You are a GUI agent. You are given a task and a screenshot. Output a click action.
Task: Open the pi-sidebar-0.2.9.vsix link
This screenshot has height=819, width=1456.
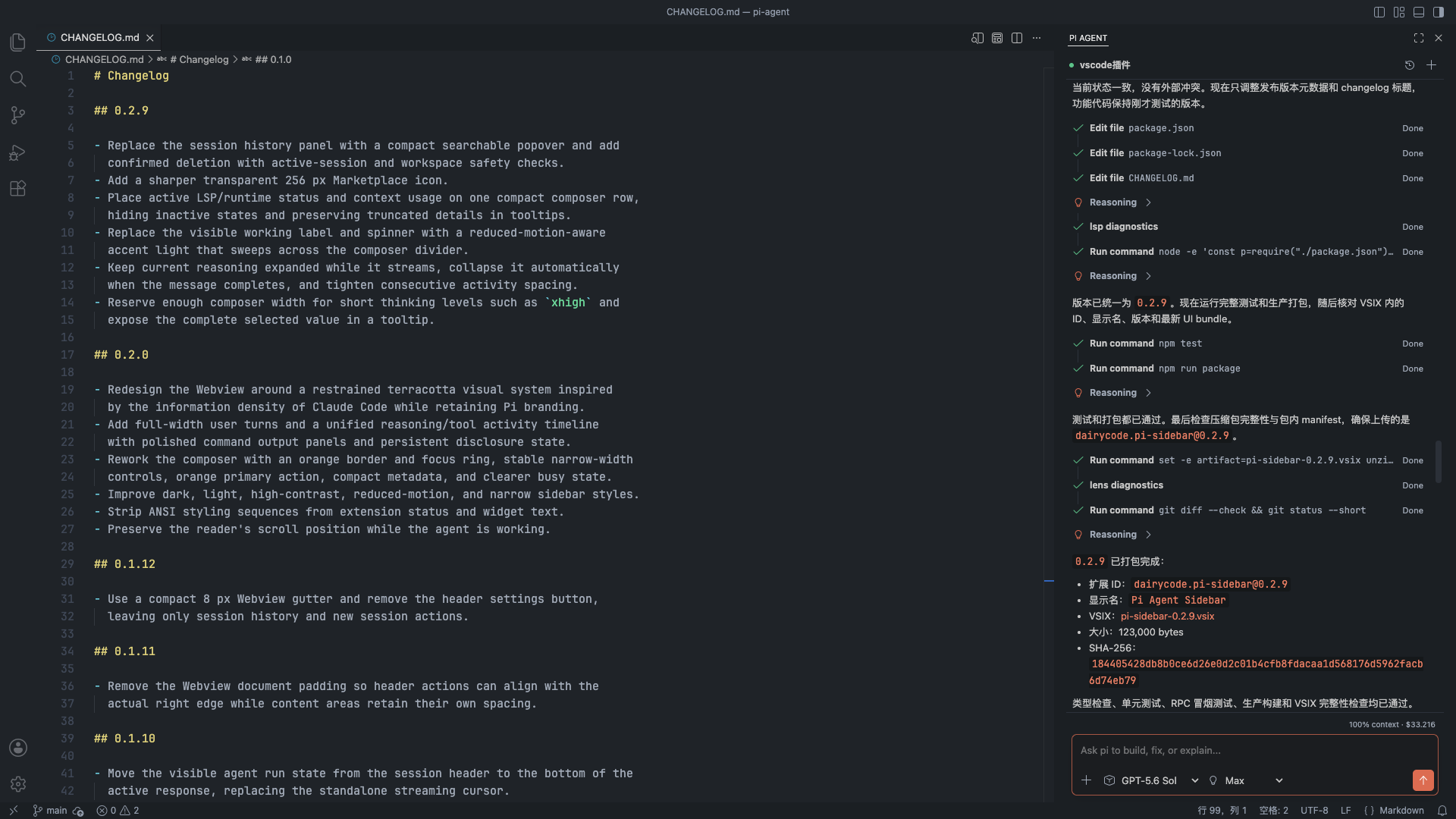point(1167,617)
